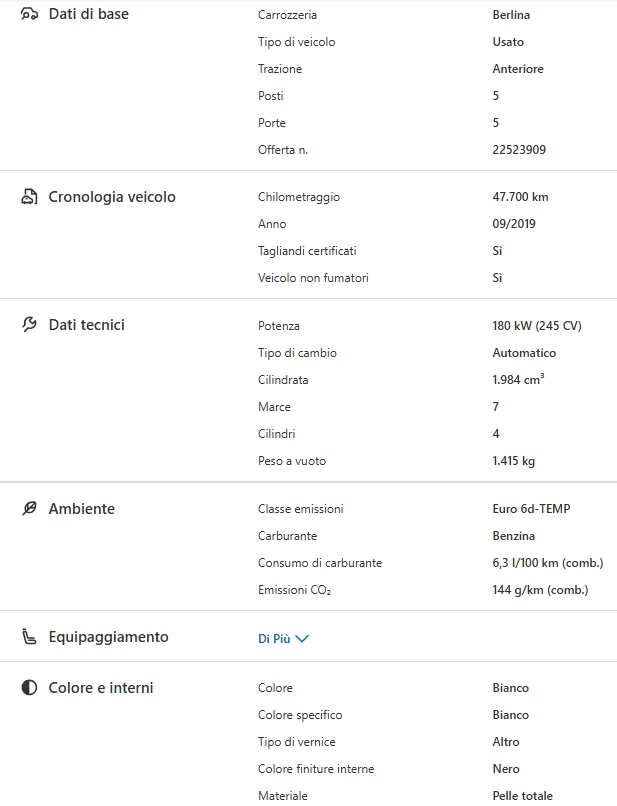617x806 pixels.
Task: Click the wrench icon beside Dati tecnici
Action: (29, 325)
